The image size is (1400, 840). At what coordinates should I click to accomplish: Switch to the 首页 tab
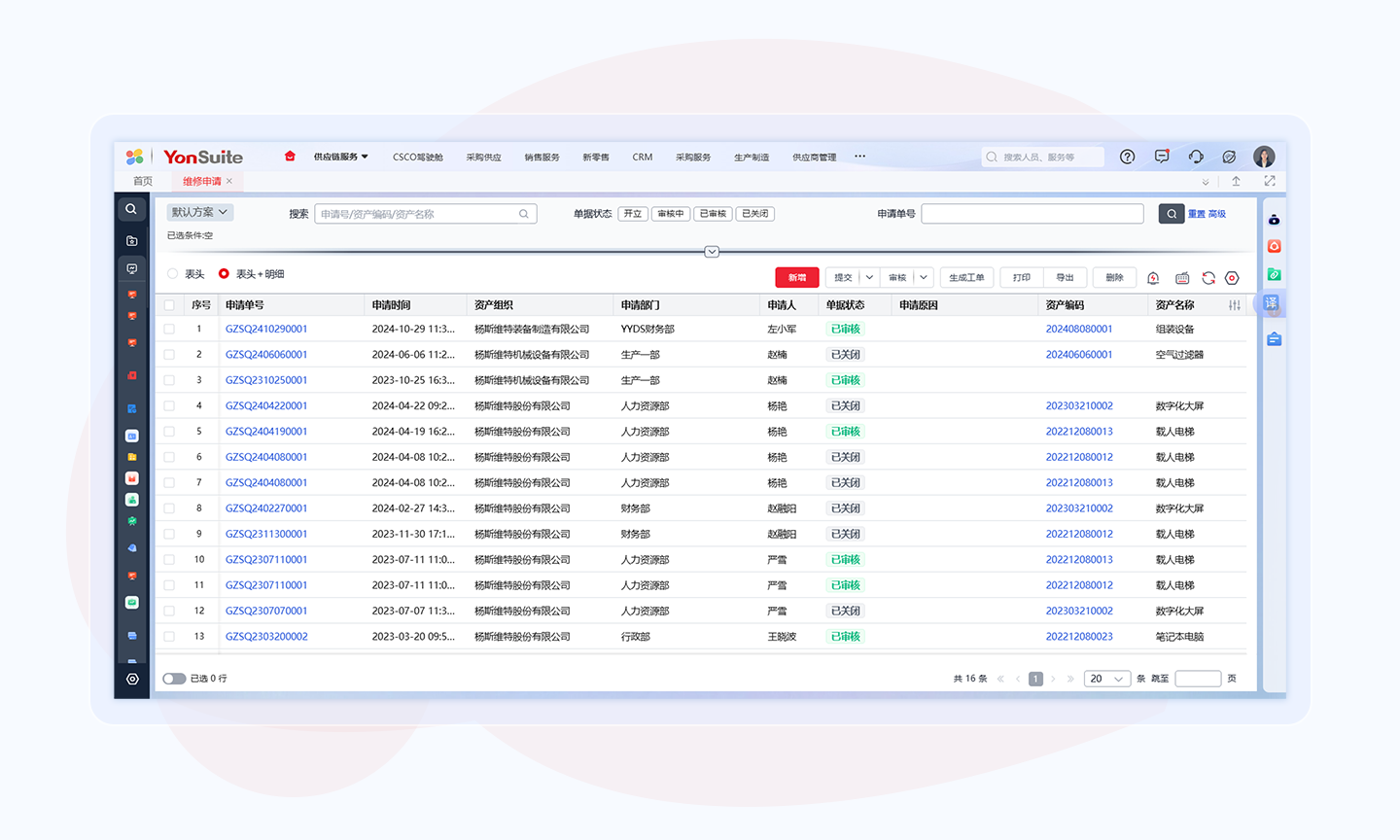click(143, 181)
